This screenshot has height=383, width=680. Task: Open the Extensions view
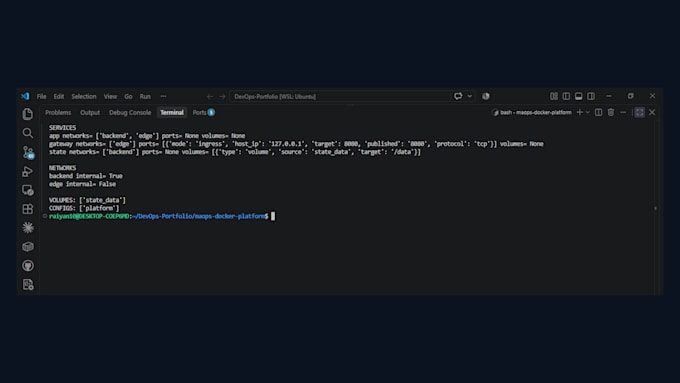pos(28,209)
